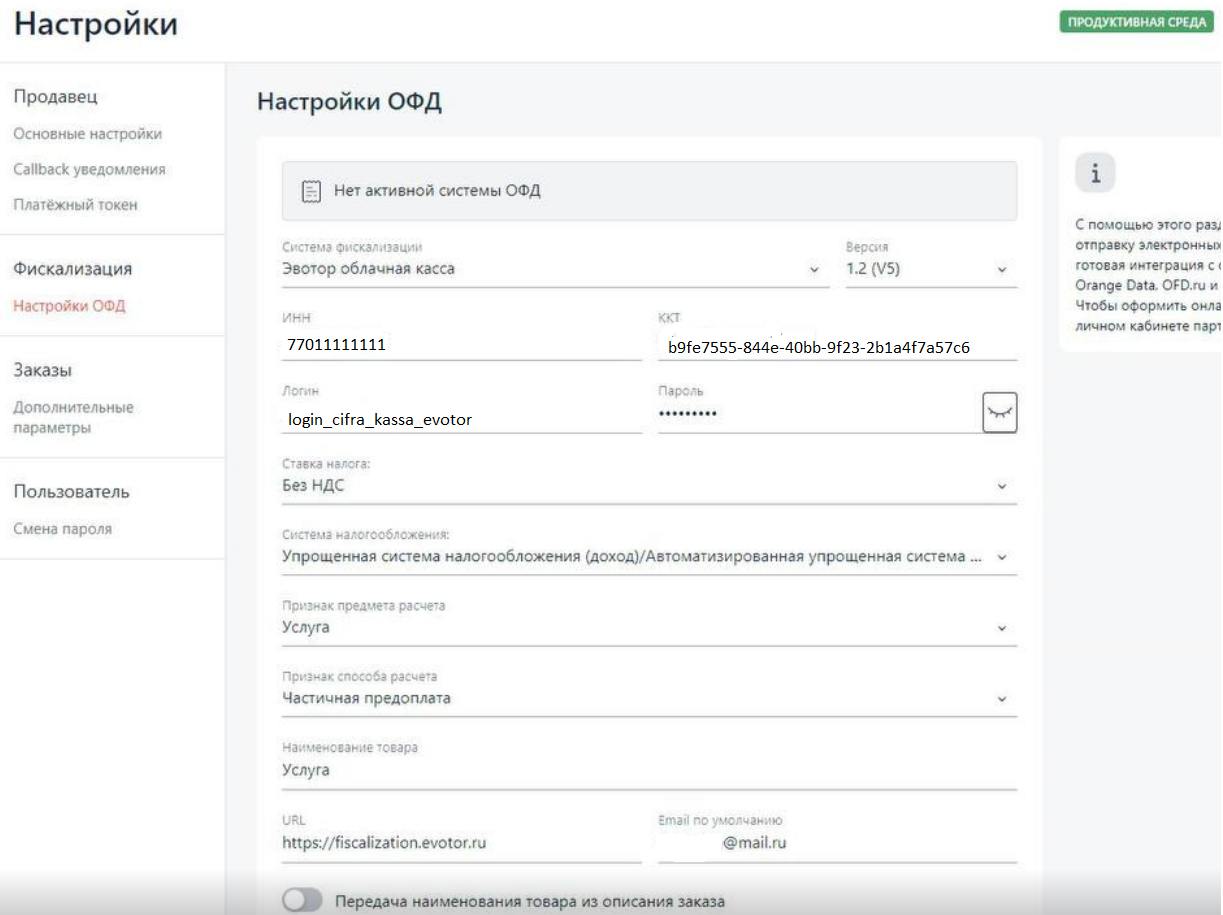Enable passing product name from order description
Image resolution: width=1223 pixels, height=915 pixels.
(x=302, y=901)
